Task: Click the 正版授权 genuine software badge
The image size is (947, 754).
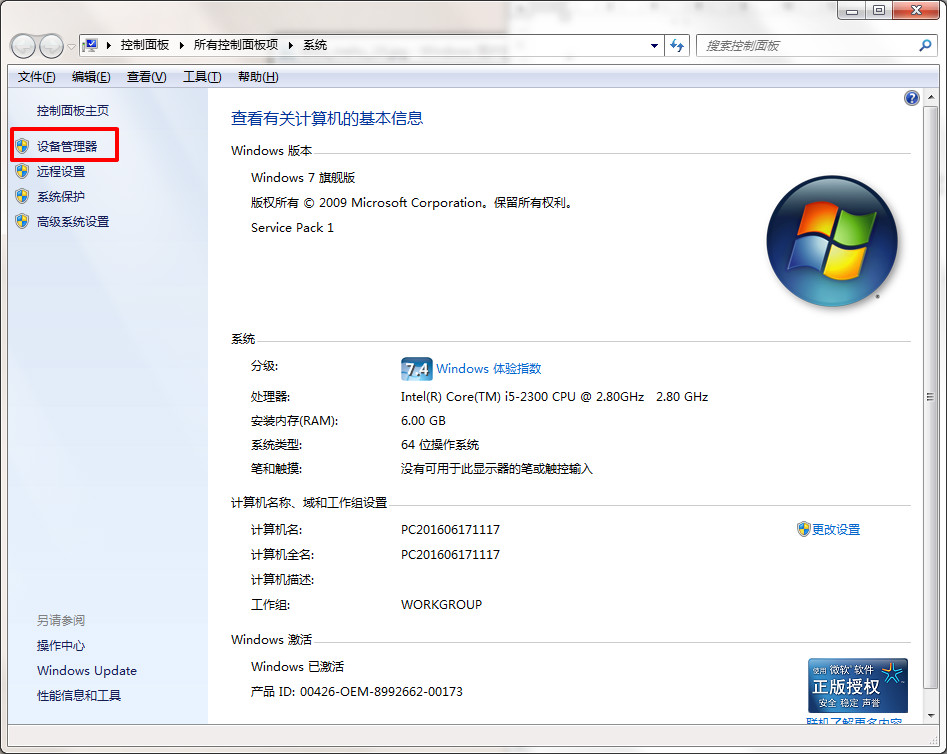Action: 858,686
